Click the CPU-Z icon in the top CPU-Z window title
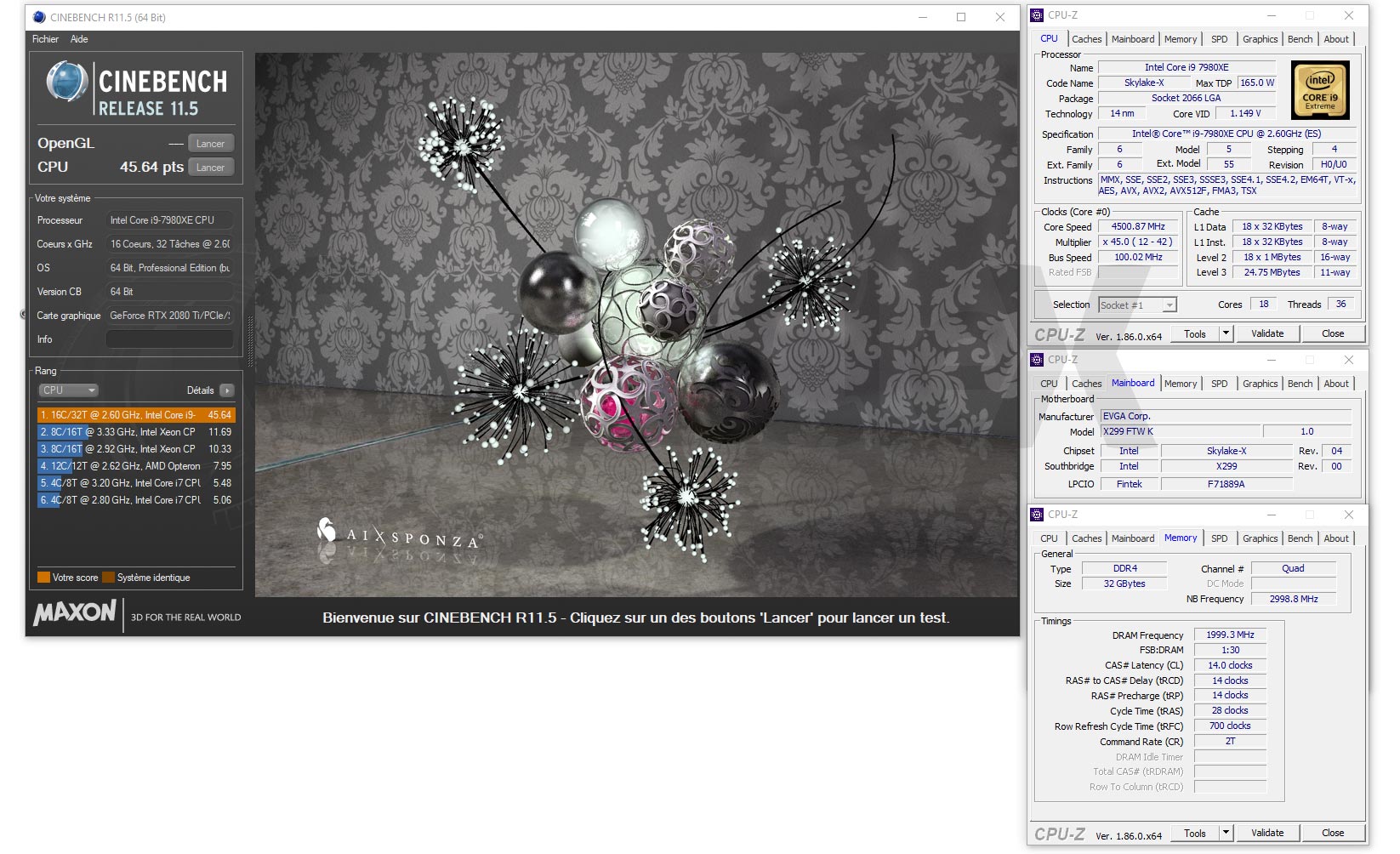This screenshot has width=1400, height=854. (1037, 15)
